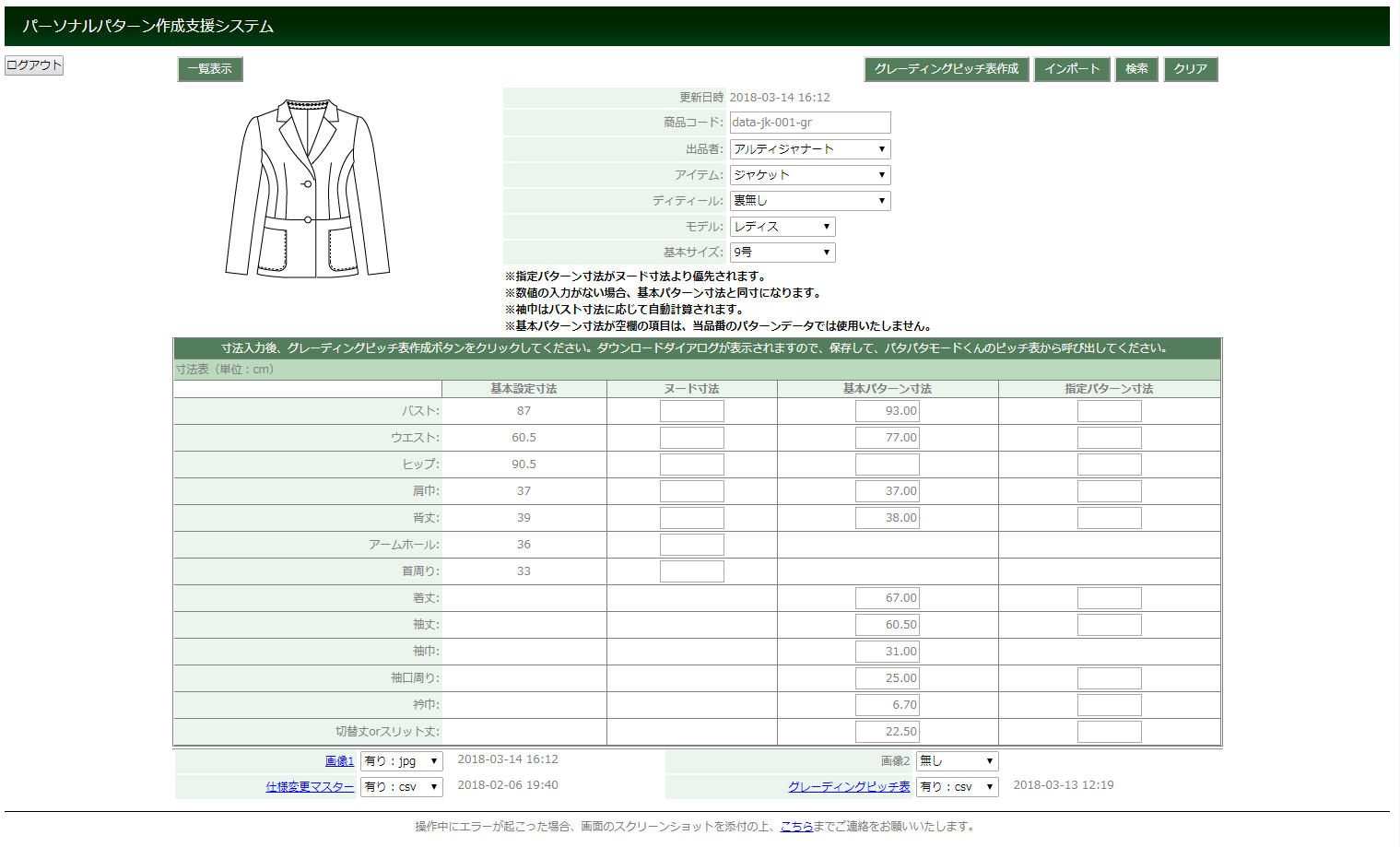This screenshot has height=847, width=1400.
Task: Open the 仕様変更マスター link
Action: 310,787
